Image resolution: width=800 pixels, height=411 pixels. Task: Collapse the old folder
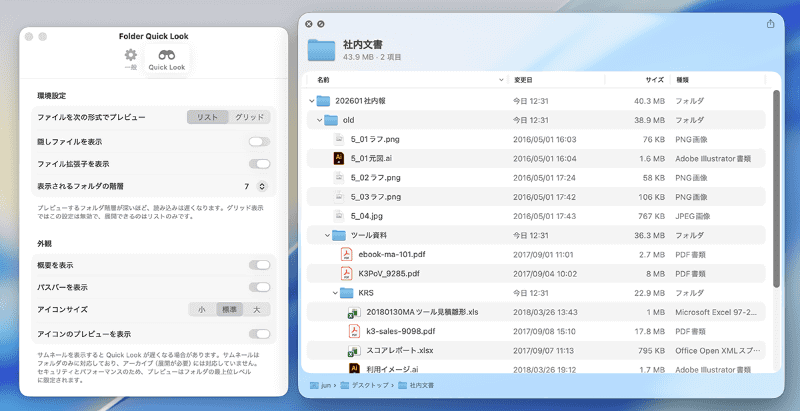(x=320, y=120)
